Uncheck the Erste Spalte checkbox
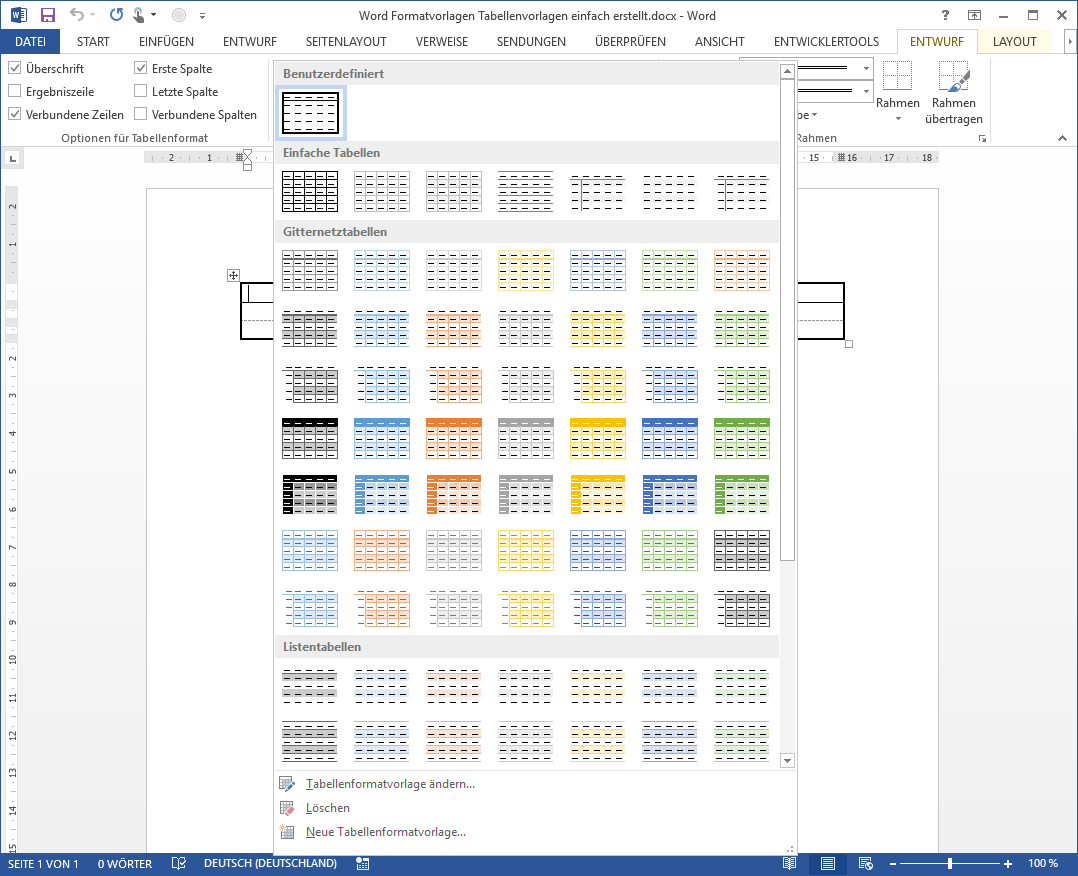 [140, 68]
